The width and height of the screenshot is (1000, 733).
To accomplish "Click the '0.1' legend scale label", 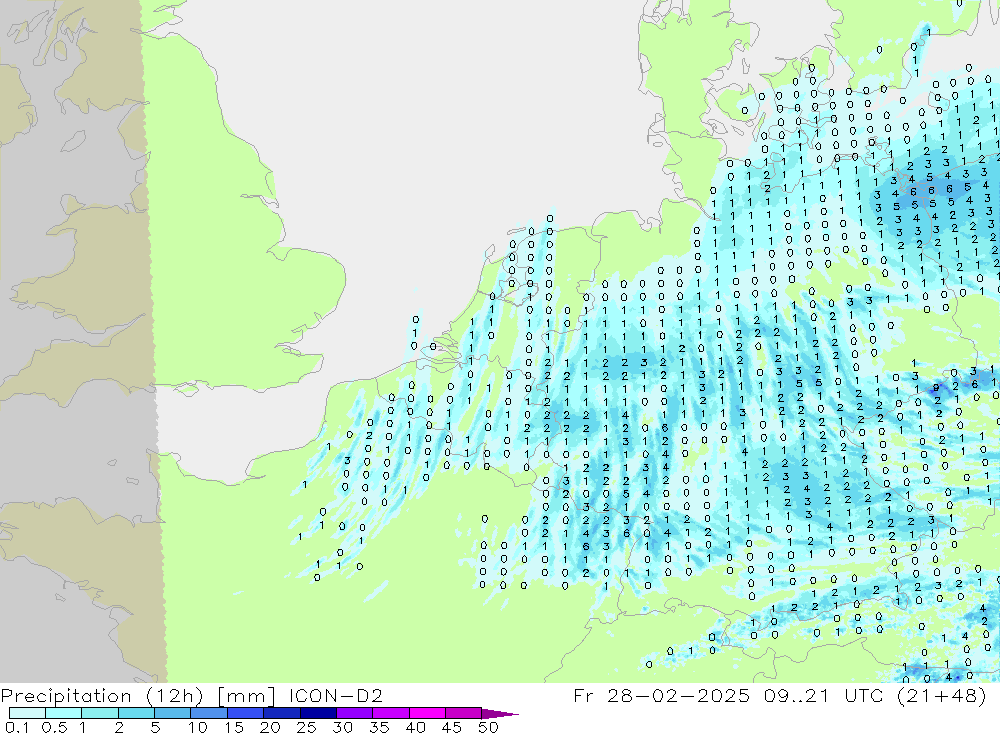I will (x=17, y=727).
